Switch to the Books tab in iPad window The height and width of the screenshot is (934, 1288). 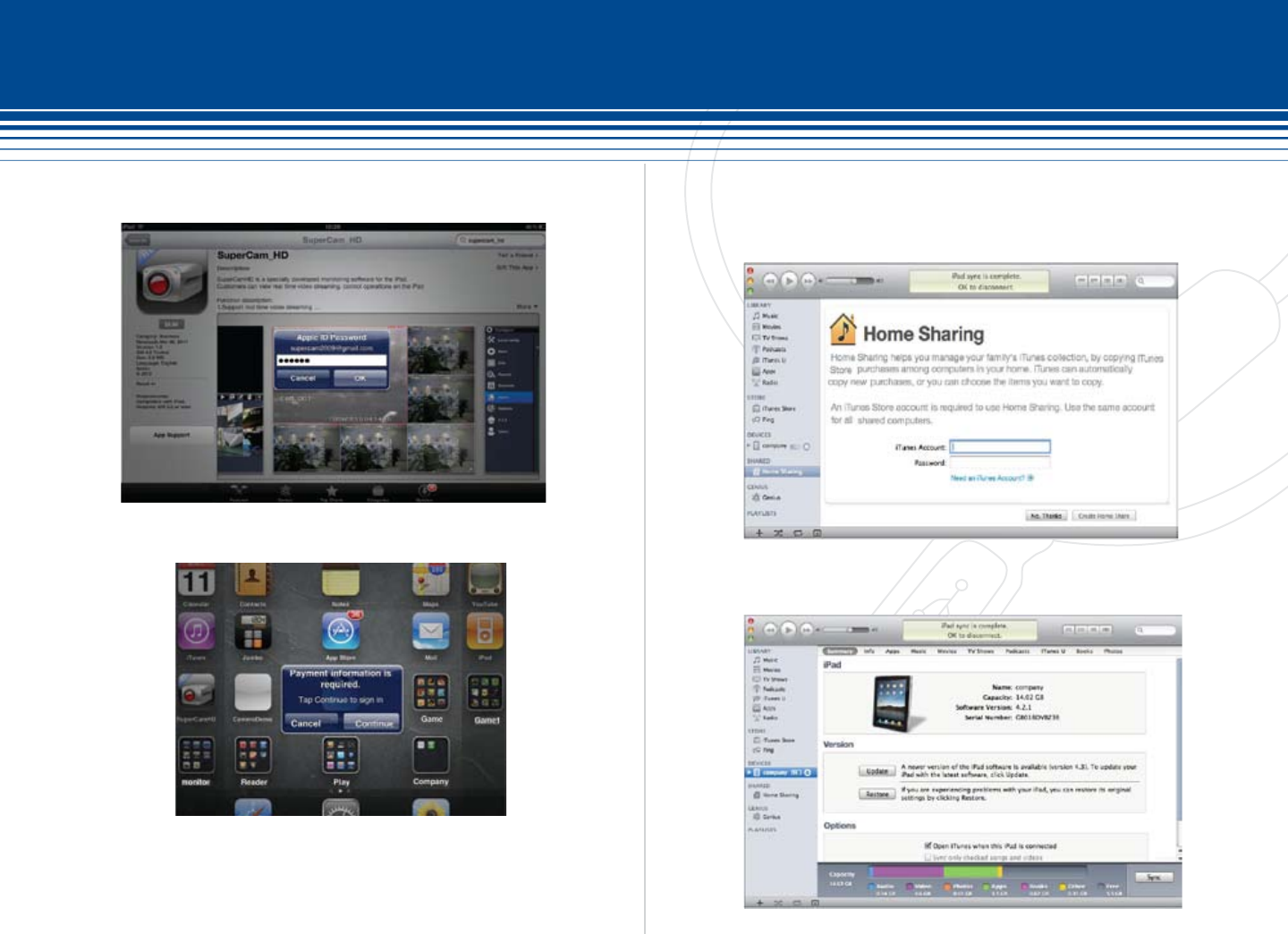coord(1083,651)
